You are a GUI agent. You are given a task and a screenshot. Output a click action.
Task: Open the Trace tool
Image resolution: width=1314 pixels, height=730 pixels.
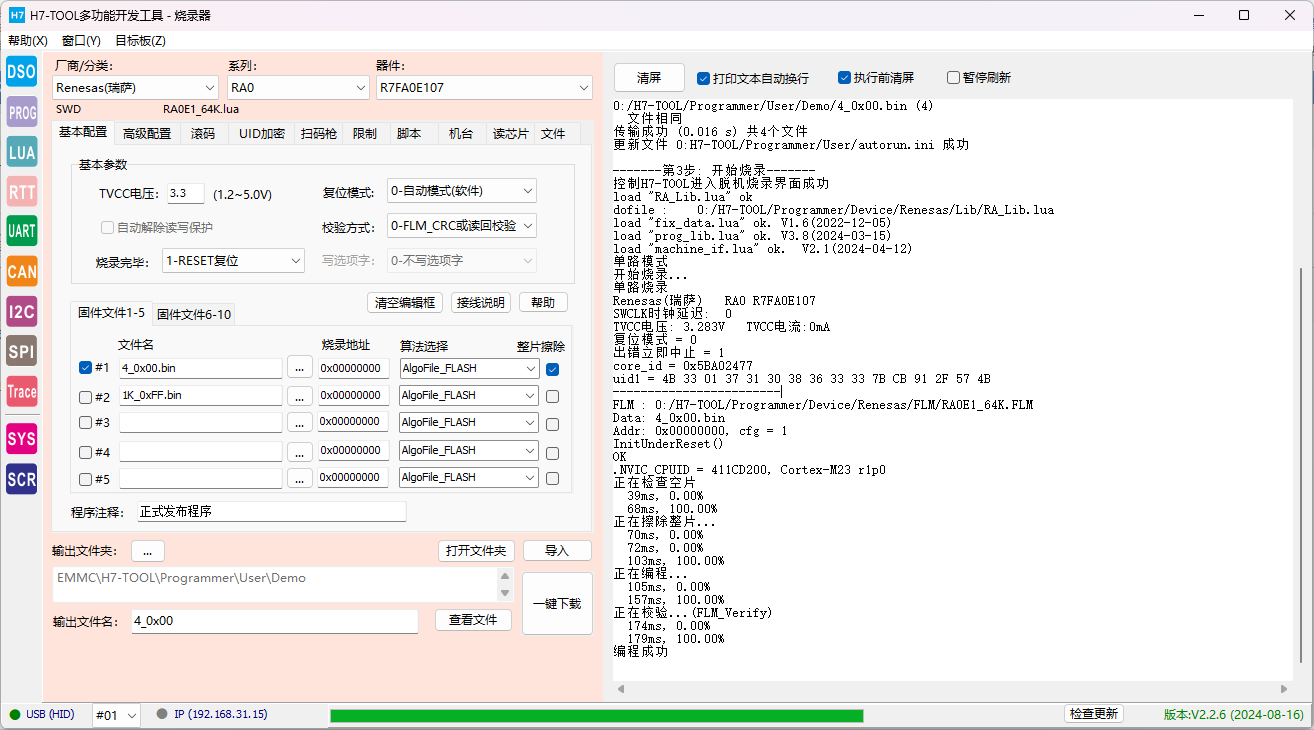pos(21,391)
